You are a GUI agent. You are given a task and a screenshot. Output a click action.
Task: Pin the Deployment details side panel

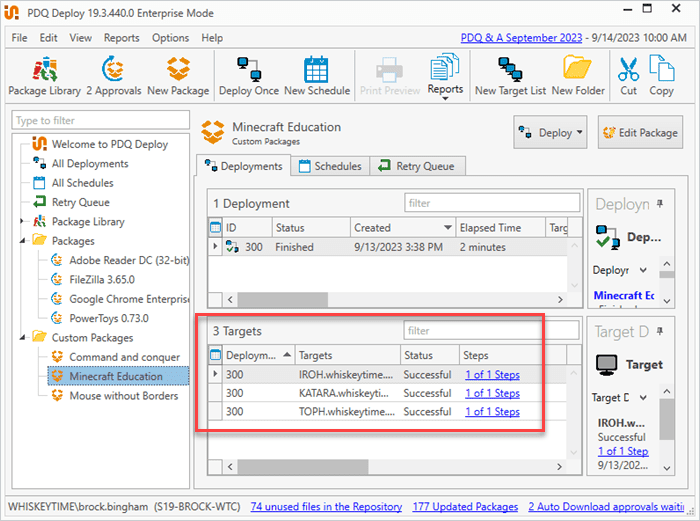(x=660, y=204)
